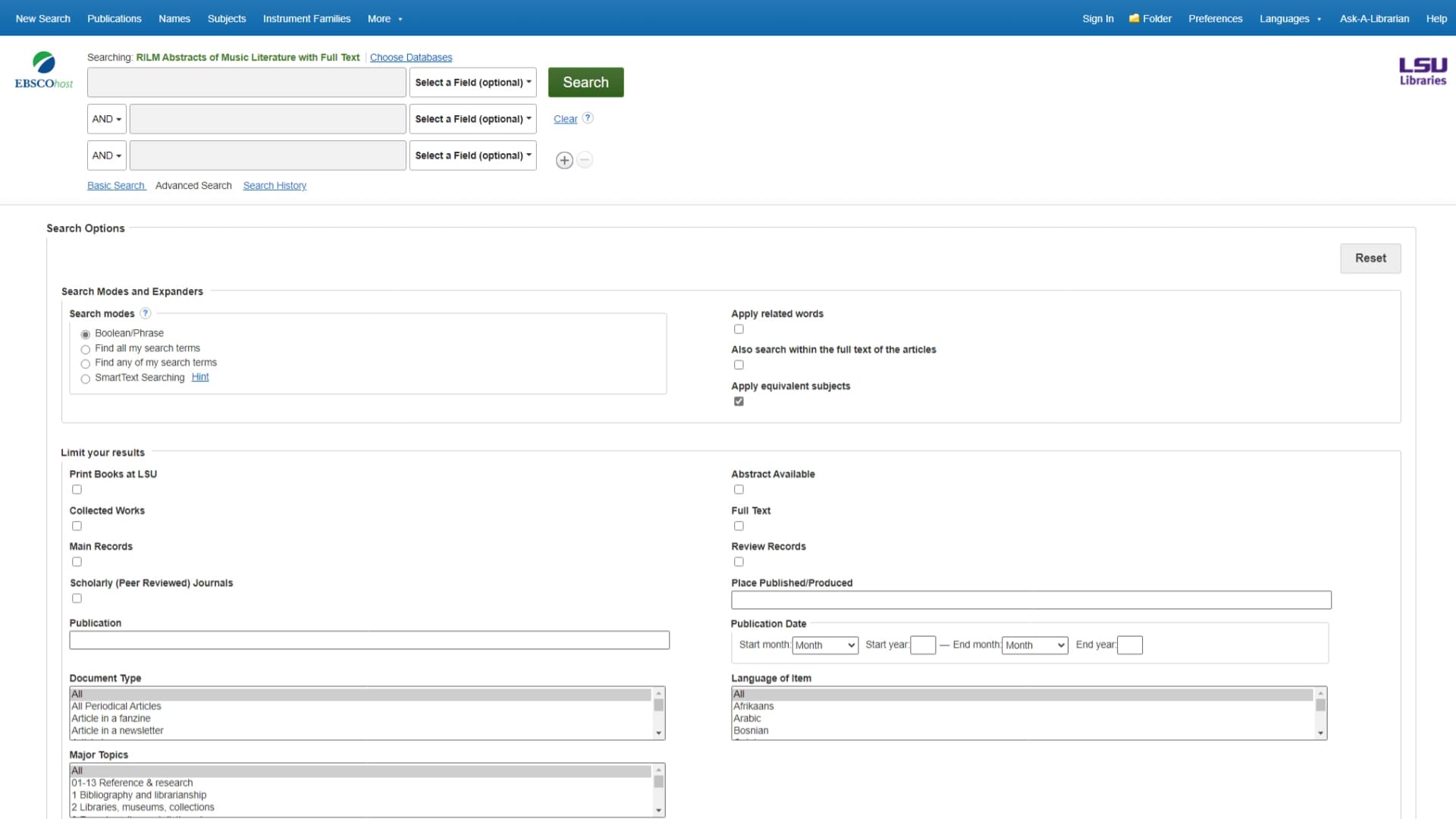Open the Languages menu in top navigation
1456x819 pixels.
click(1291, 18)
